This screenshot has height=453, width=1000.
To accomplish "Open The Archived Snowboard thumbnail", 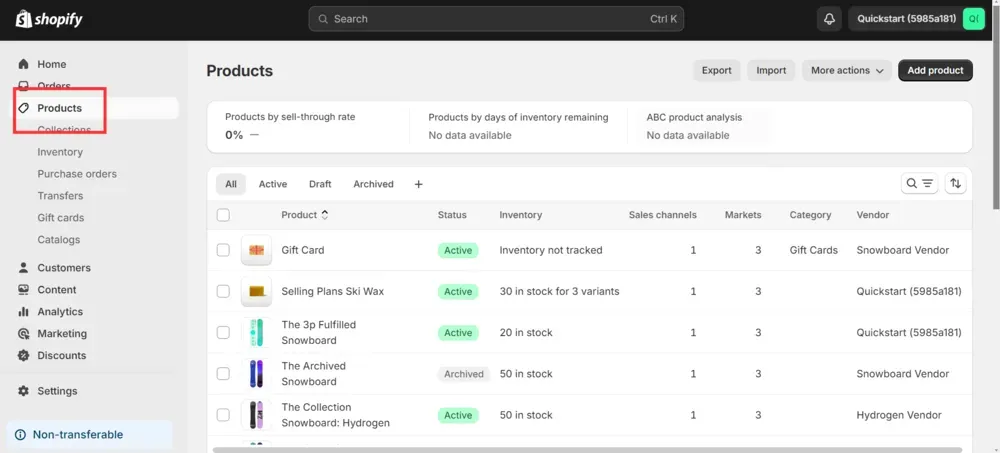I will click(x=256, y=374).
